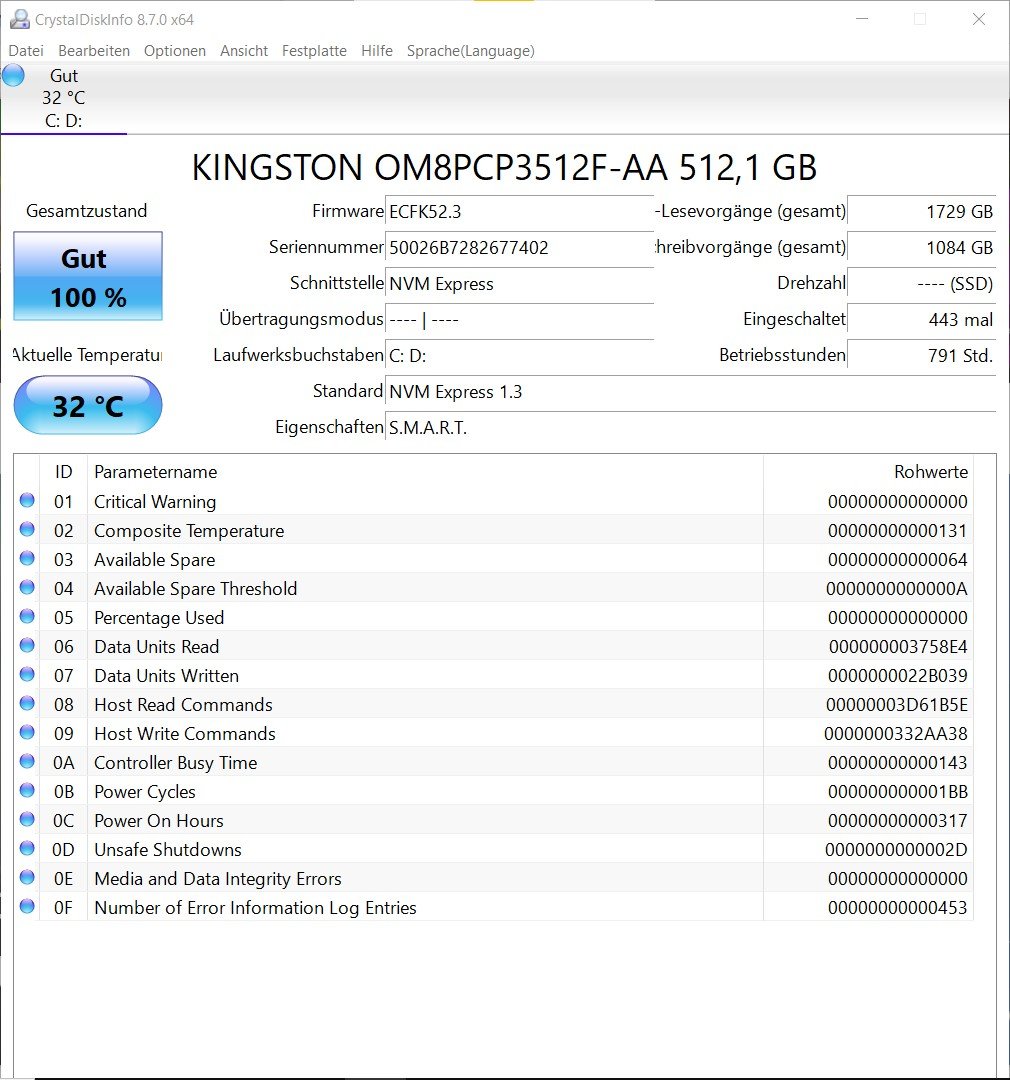This screenshot has height=1080, width=1010.
Task: Click status orb for Error Information Log Entries
Action: point(27,906)
